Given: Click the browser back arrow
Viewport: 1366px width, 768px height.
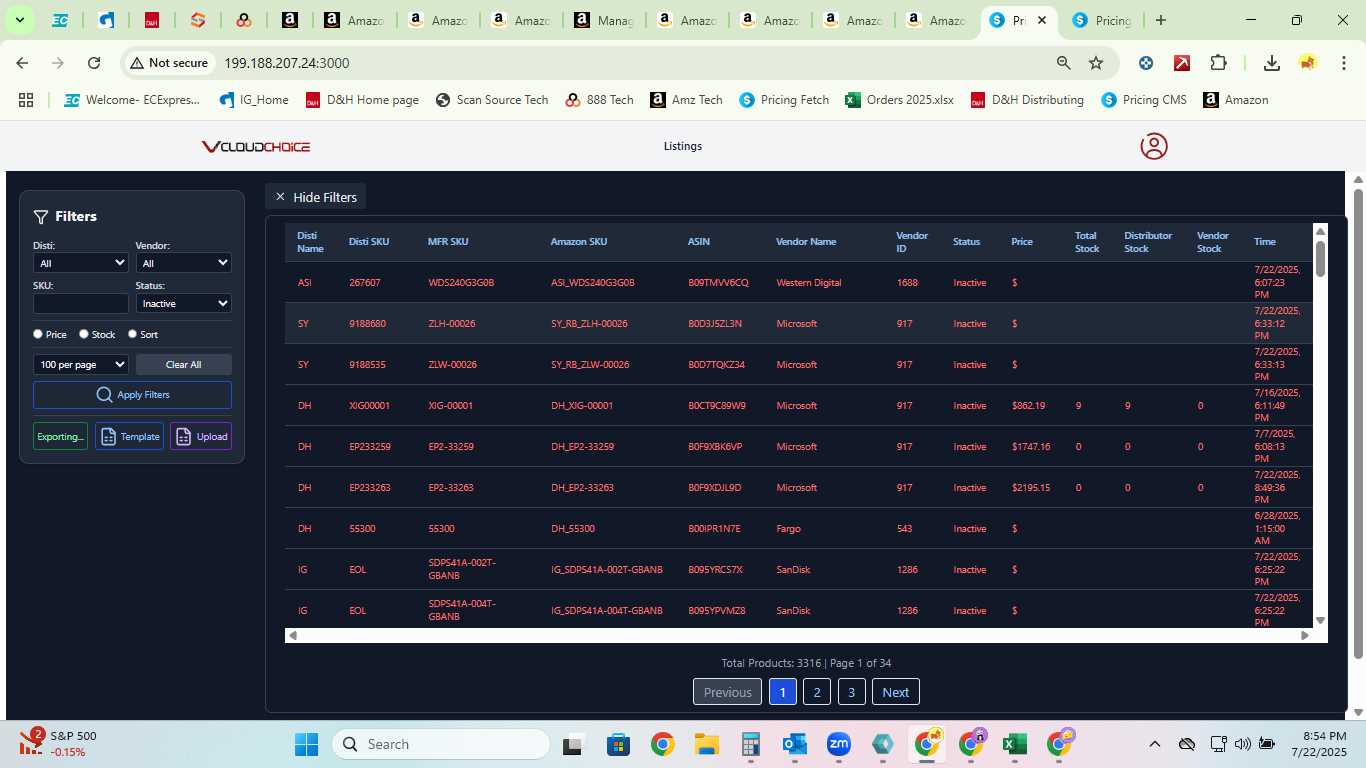Looking at the screenshot, I should coord(22,63).
